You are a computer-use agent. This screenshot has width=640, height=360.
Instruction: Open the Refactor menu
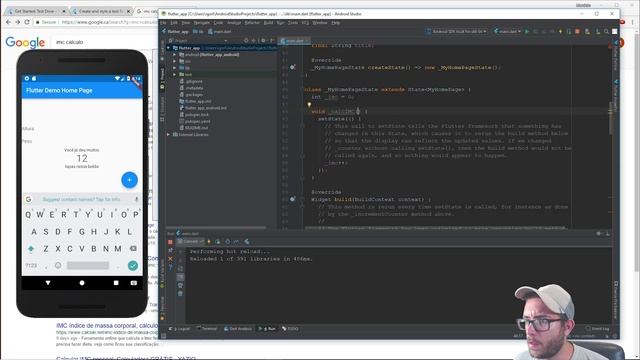(x=252, y=23)
